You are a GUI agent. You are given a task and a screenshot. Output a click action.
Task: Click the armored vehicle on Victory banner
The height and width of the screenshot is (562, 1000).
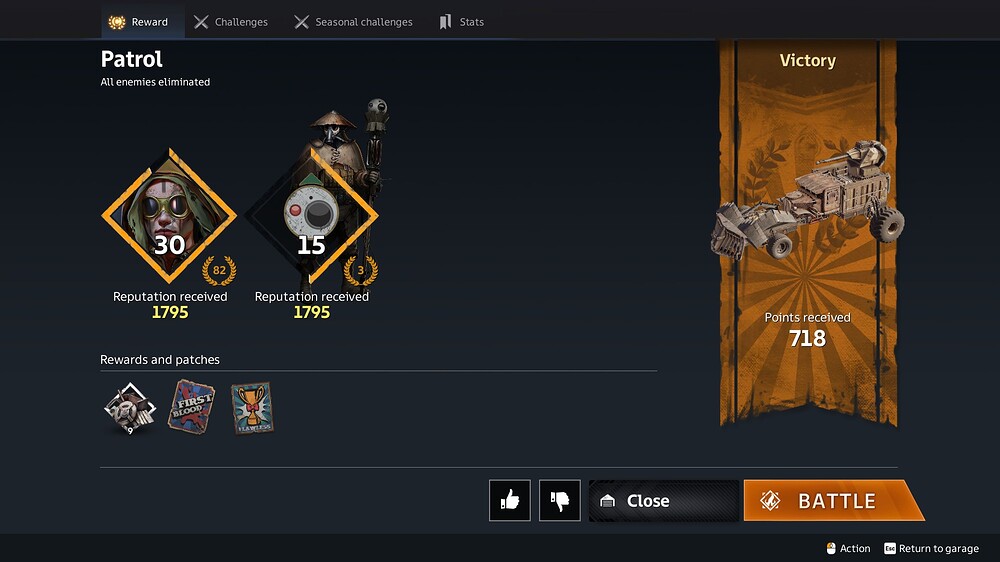coord(807,200)
